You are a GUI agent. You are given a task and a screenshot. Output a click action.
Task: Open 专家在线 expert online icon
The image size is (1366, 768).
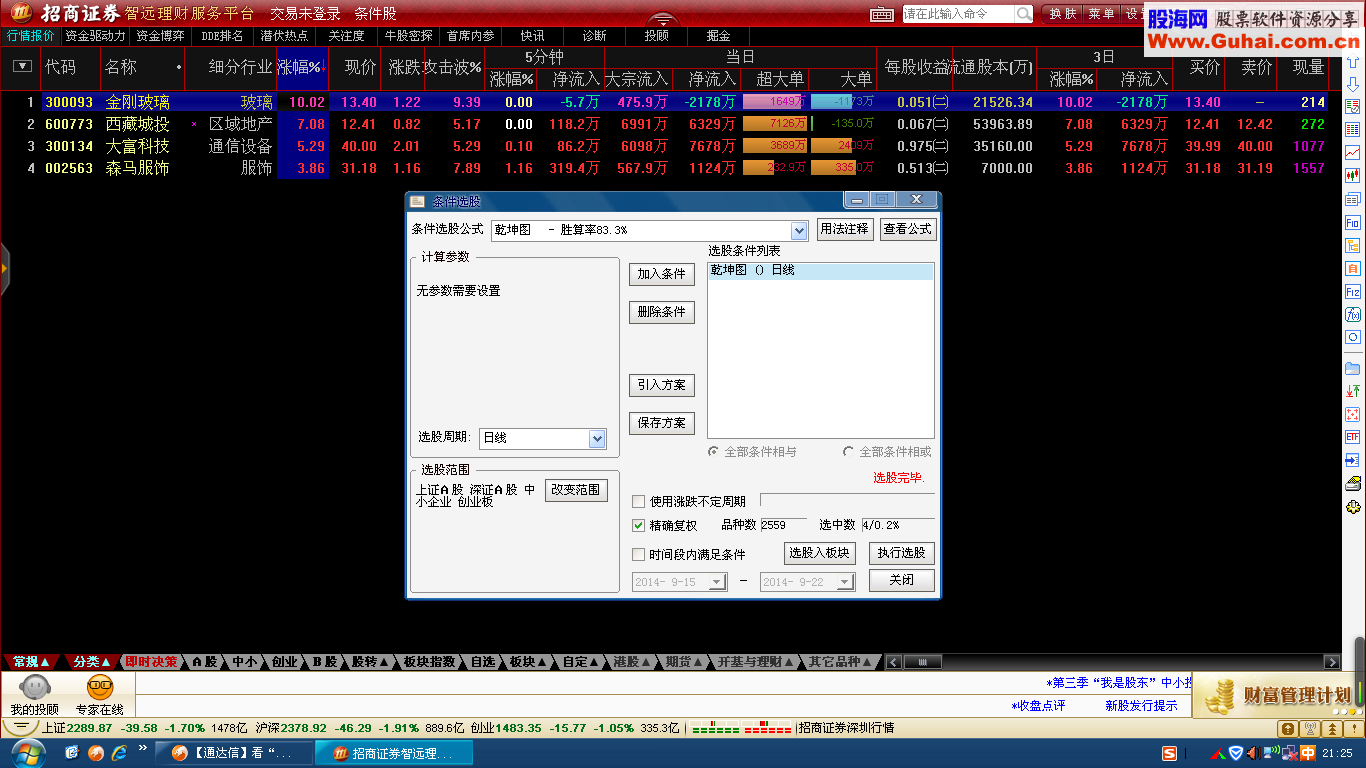(99, 695)
